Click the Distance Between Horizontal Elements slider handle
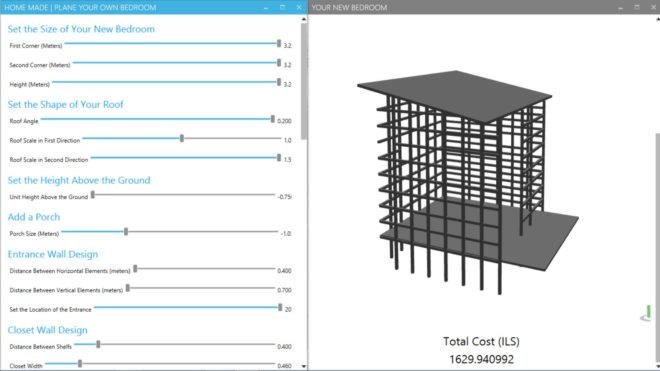The image size is (660, 371). [136, 269]
